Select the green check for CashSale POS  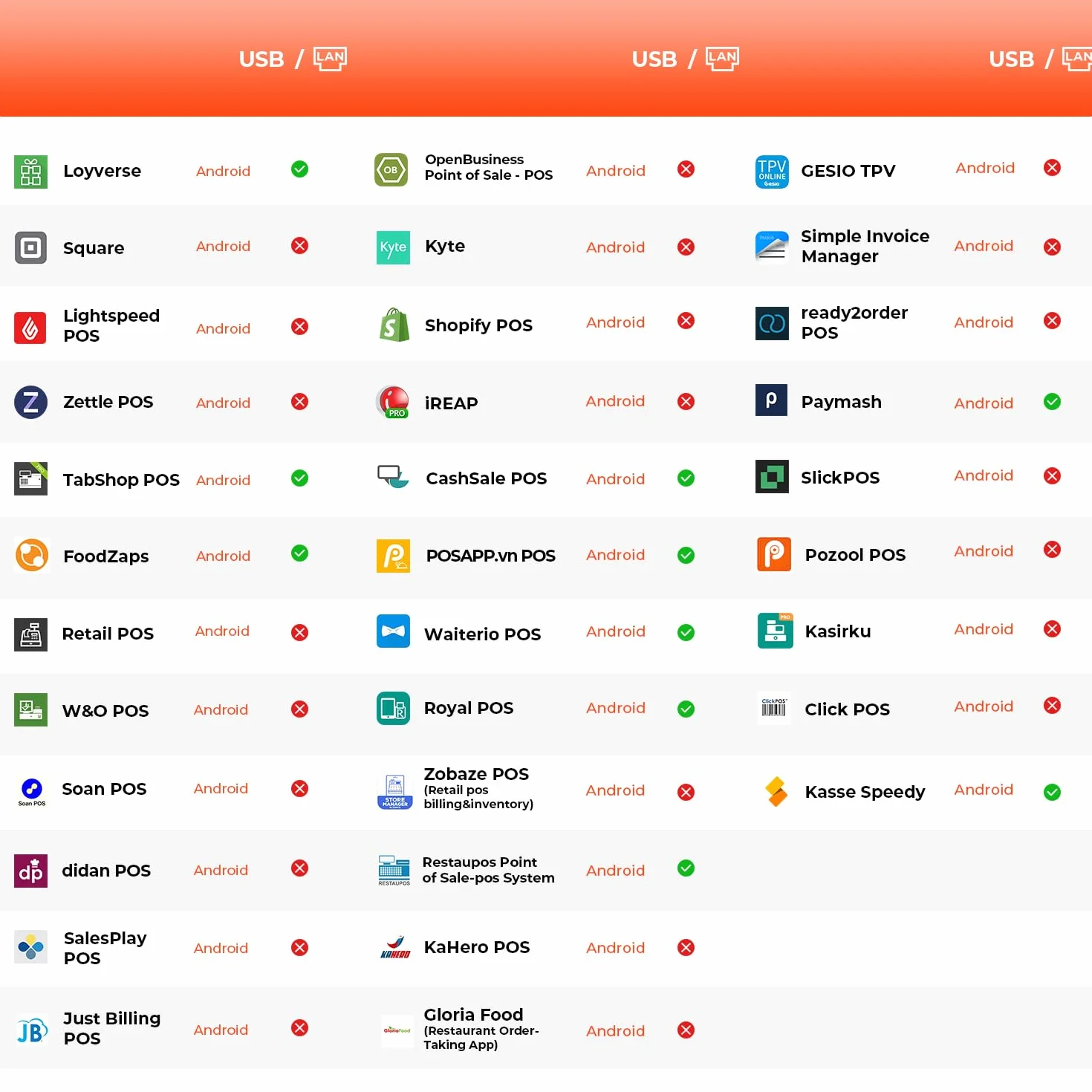tap(686, 478)
